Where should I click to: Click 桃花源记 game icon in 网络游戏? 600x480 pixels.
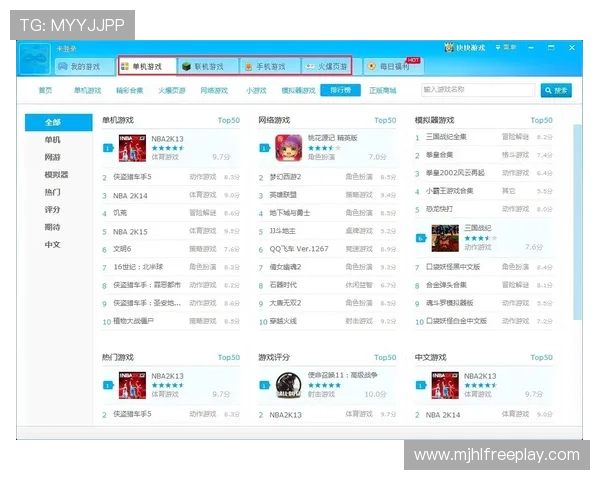point(289,148)
